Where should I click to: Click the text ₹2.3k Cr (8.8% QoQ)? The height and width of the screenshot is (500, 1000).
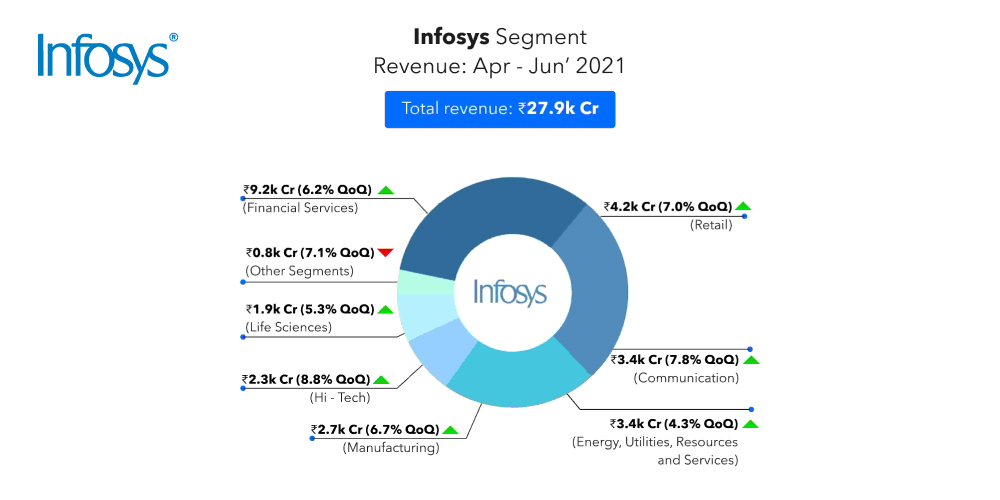click(305, 379)
